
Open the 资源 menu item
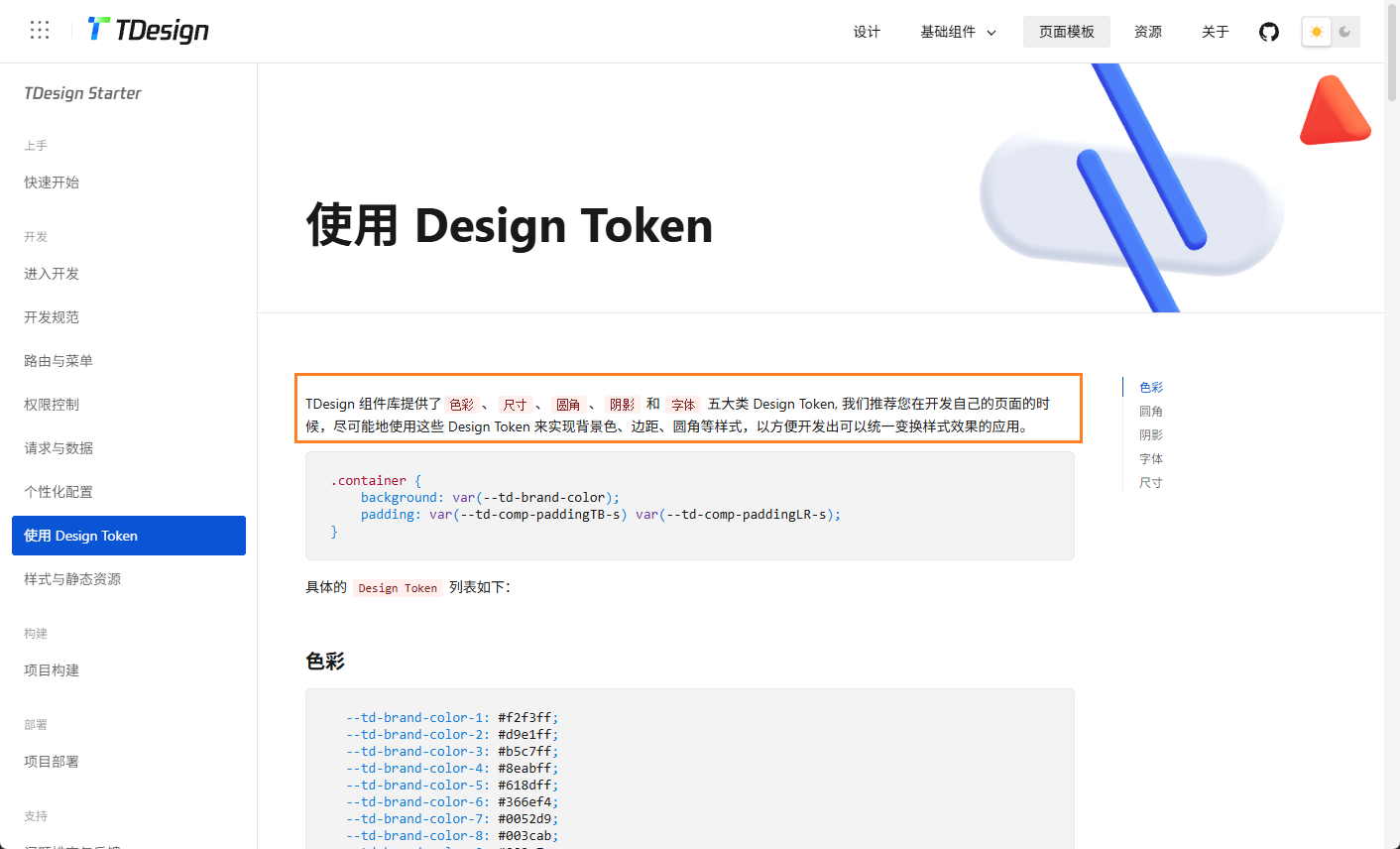[1148, 32]
